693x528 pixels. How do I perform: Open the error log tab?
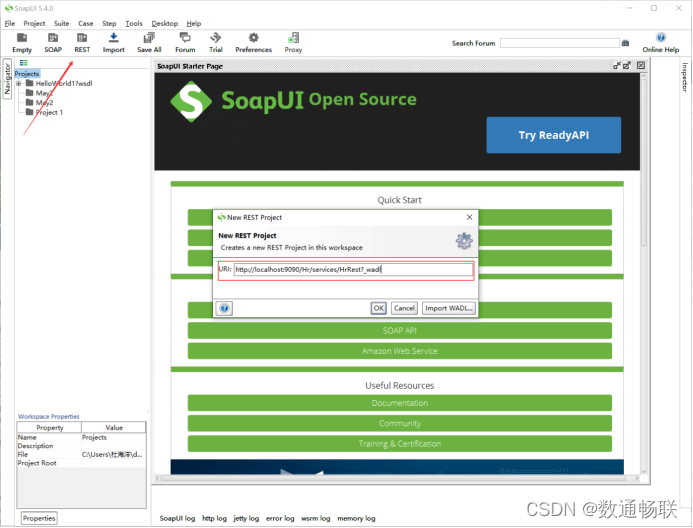click(x=280, y=518)
